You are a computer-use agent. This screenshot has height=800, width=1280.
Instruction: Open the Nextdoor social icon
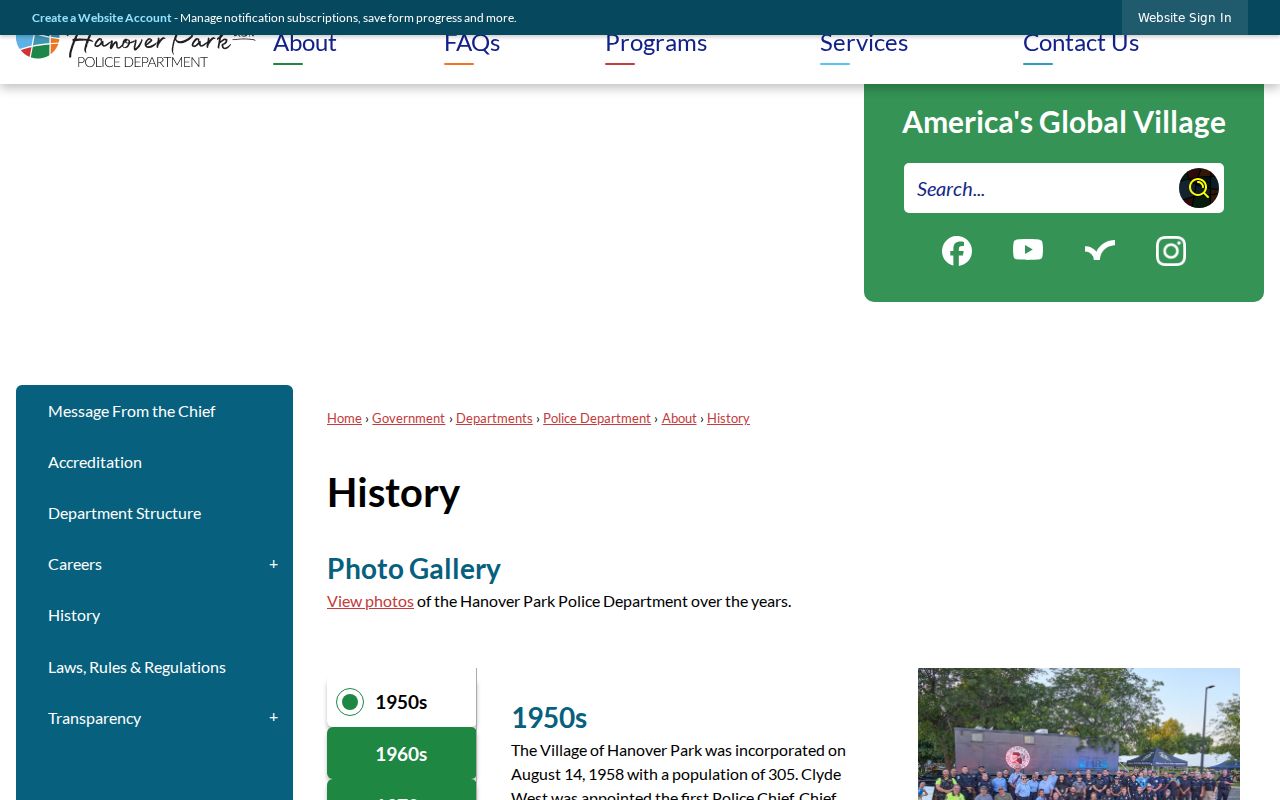(x=1100, y=251)
